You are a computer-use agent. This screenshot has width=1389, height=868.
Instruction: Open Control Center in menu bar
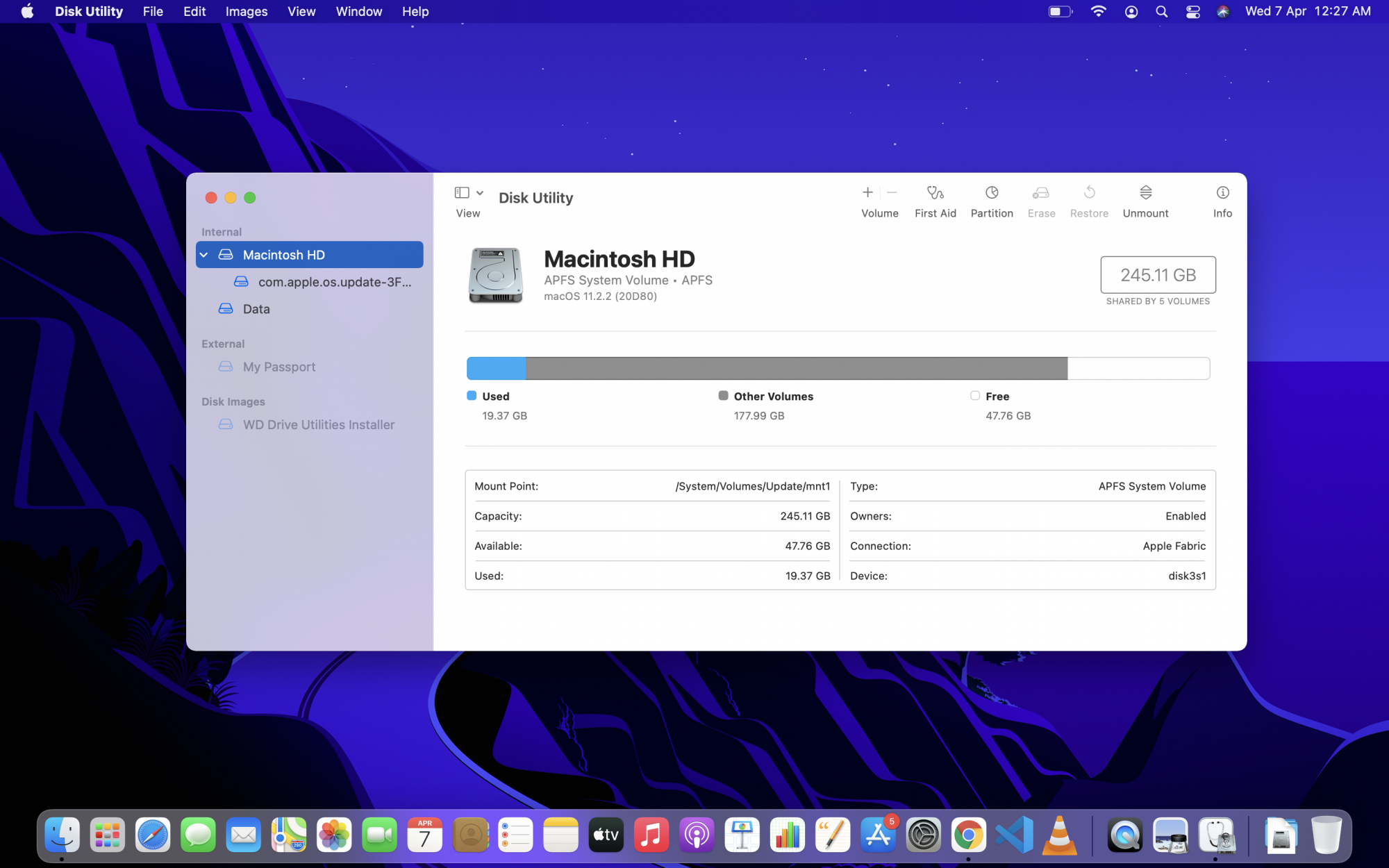1192,12
